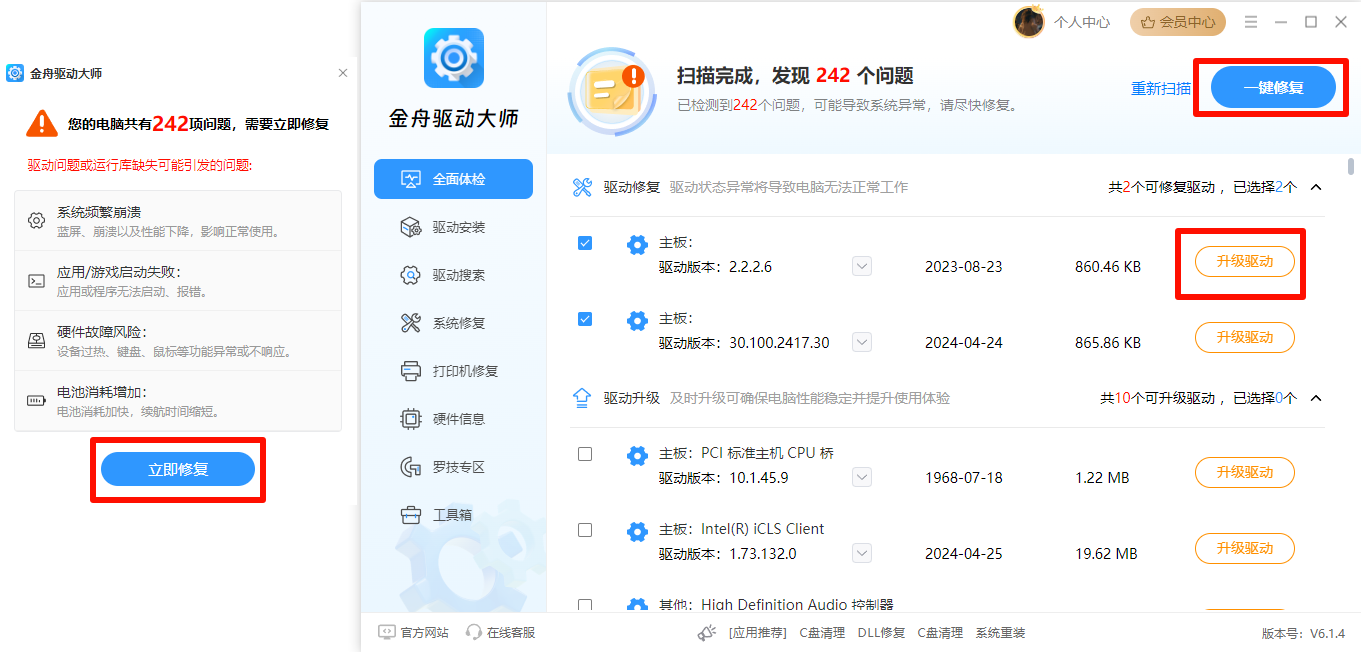Click the large 金舟驱动大师 gear logo in sidebar

454,58
